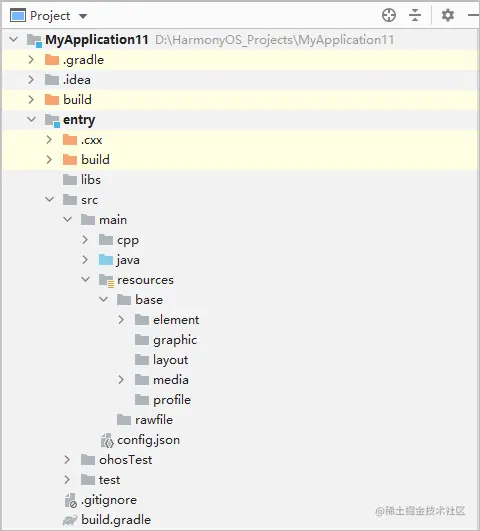This screenshot has height=531, width=480.
Task: Click the collapse all icon in toolbar
Action: (415, 15)
